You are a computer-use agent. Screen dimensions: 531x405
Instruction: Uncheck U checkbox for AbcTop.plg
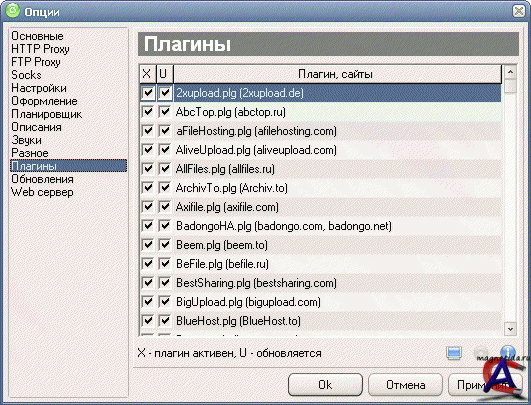pos(165,112)
